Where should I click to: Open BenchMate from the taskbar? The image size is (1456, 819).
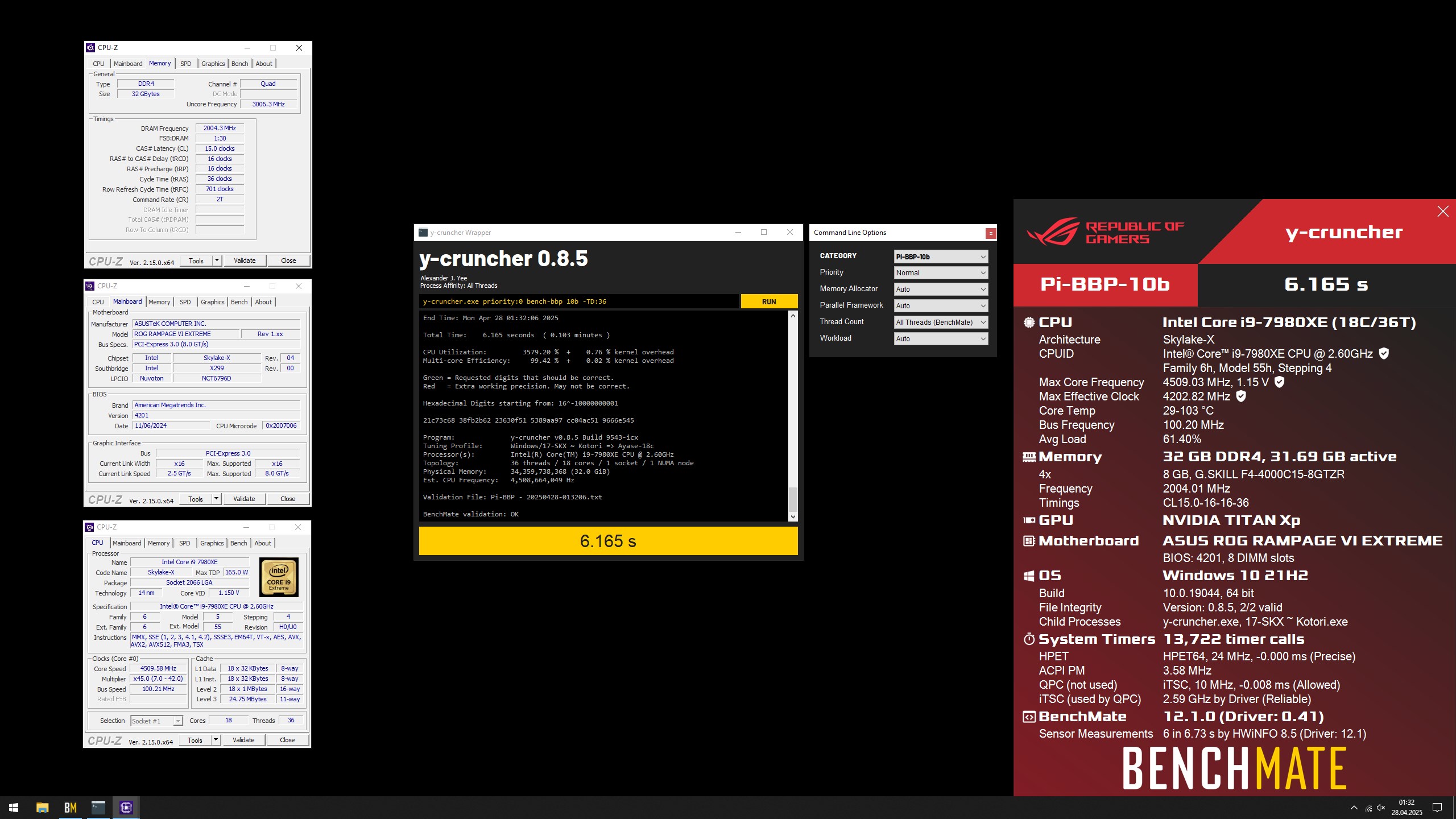click(x=70, y=807)
